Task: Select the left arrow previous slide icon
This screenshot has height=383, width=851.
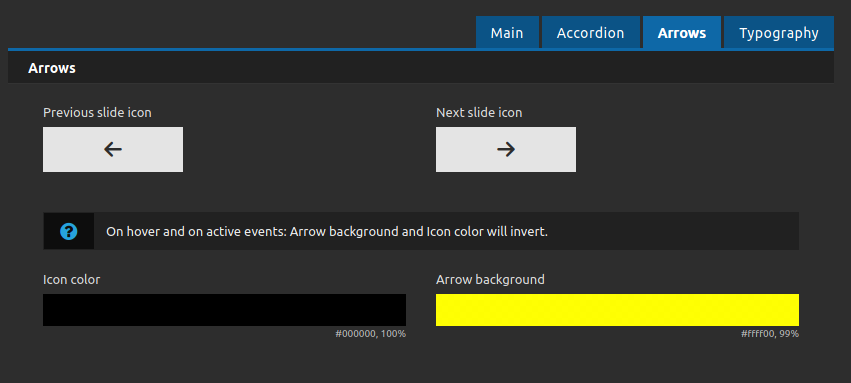Action: (x=113, y=149)
